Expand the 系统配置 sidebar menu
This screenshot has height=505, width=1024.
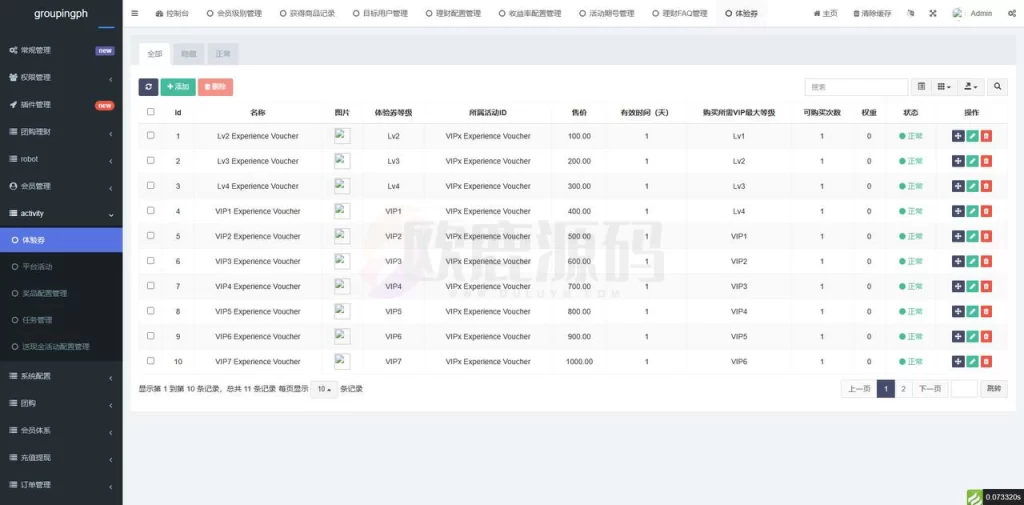(61, 376)
